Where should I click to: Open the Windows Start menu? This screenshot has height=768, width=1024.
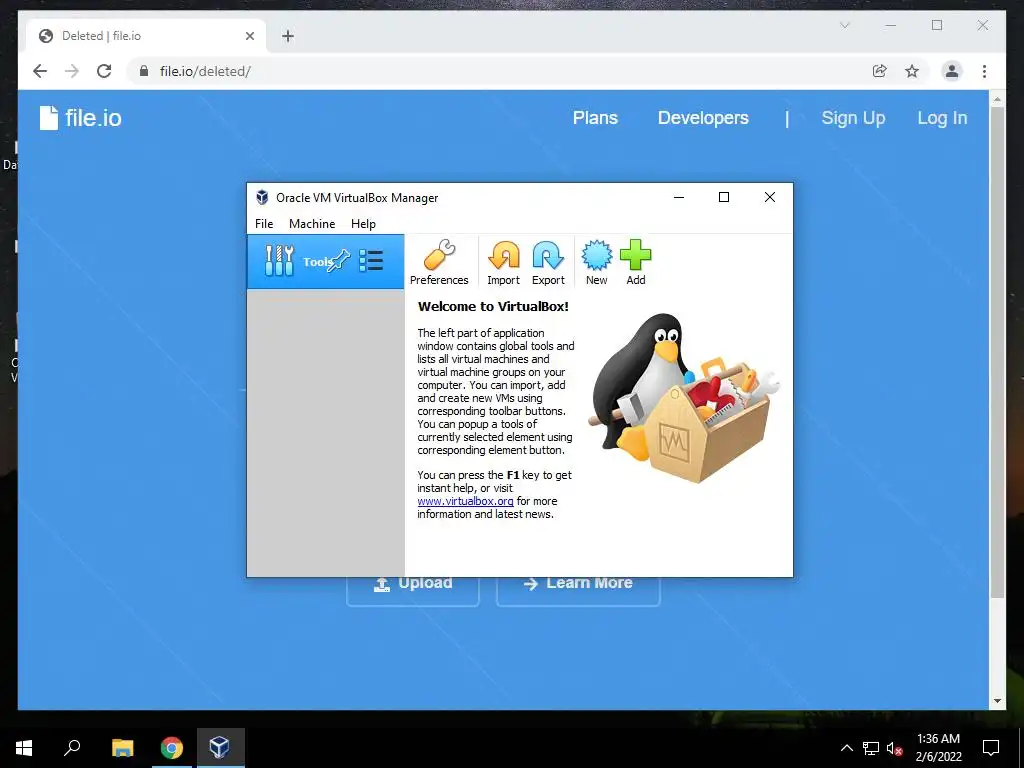click(24, 748)
